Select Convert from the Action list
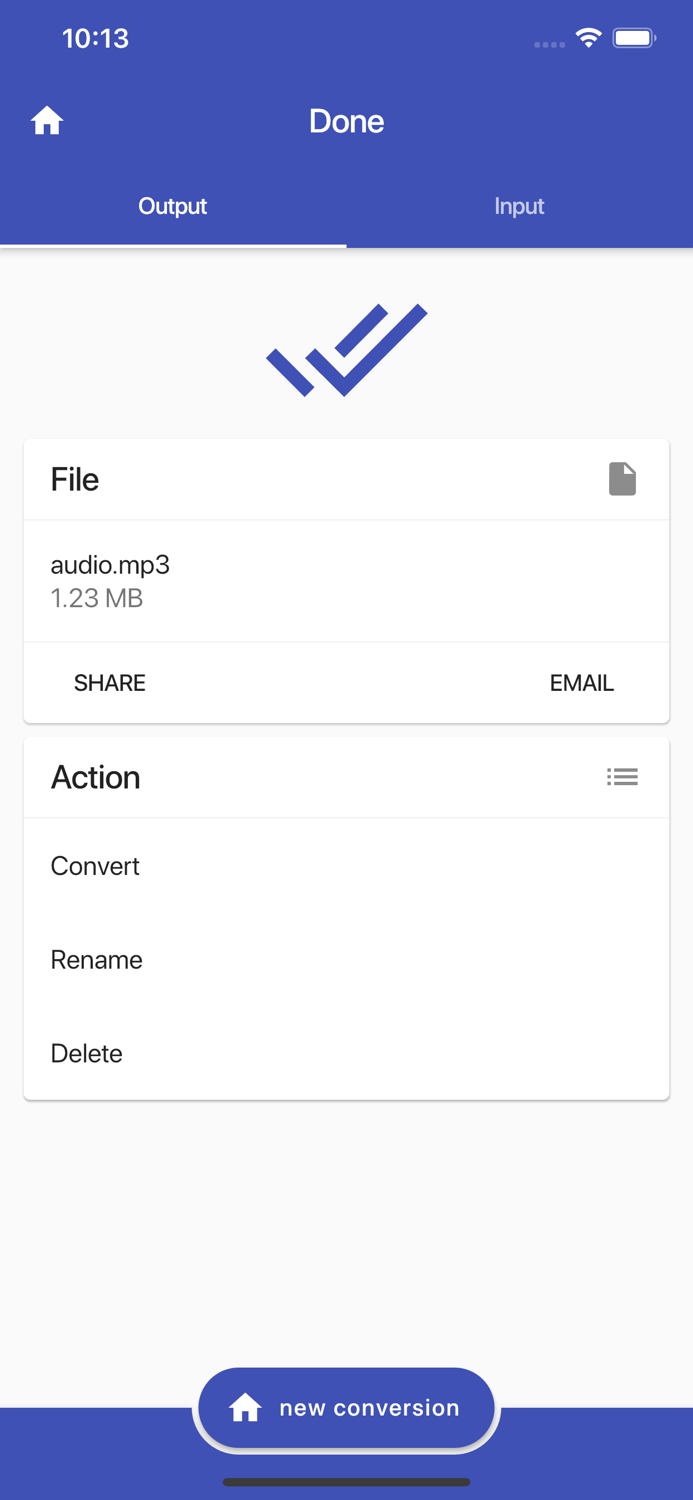Screen dimensions: 693x1500 pos(95,866)
